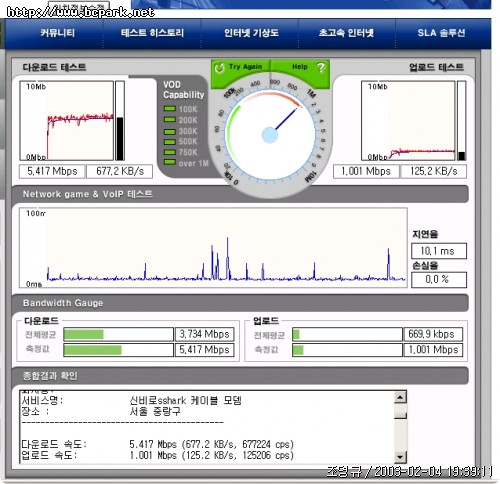Click the upload test speed graph

[x=408, y=121]
